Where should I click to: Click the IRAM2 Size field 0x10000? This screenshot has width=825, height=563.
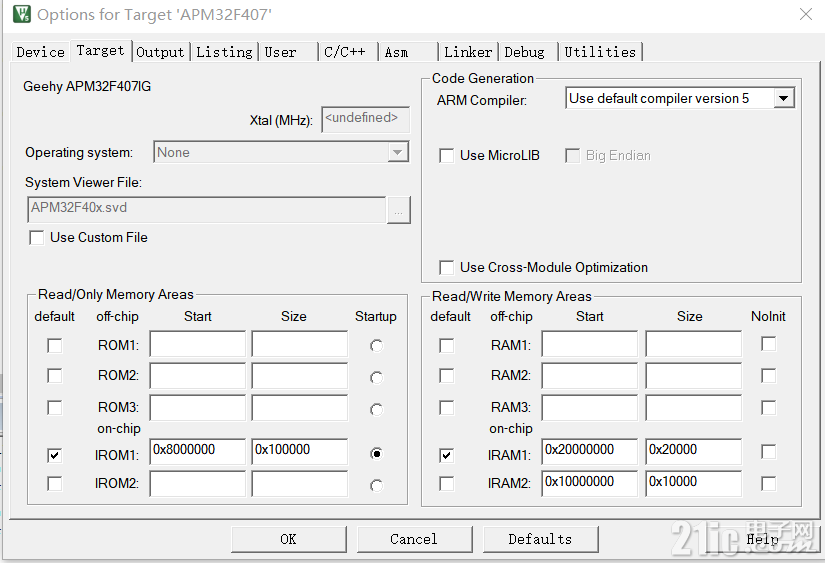[x=694, y=484]
